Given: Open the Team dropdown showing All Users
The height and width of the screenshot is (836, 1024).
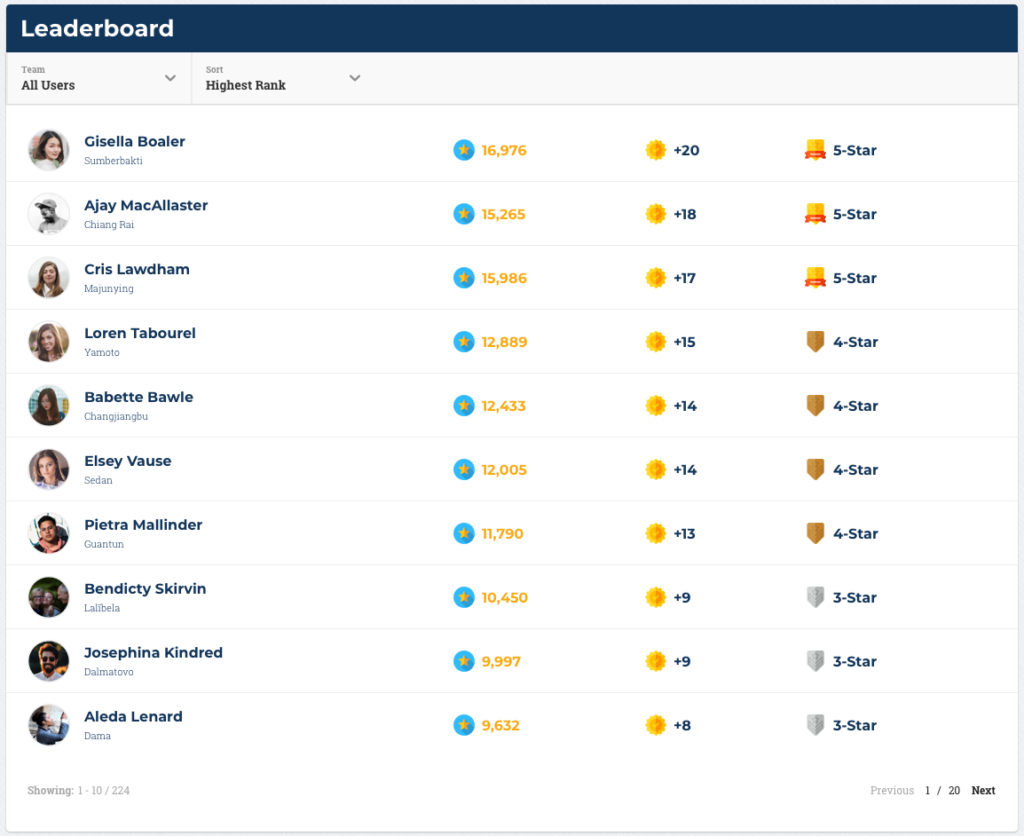Looking at the screenshot, I should click(x=99, y=78).
